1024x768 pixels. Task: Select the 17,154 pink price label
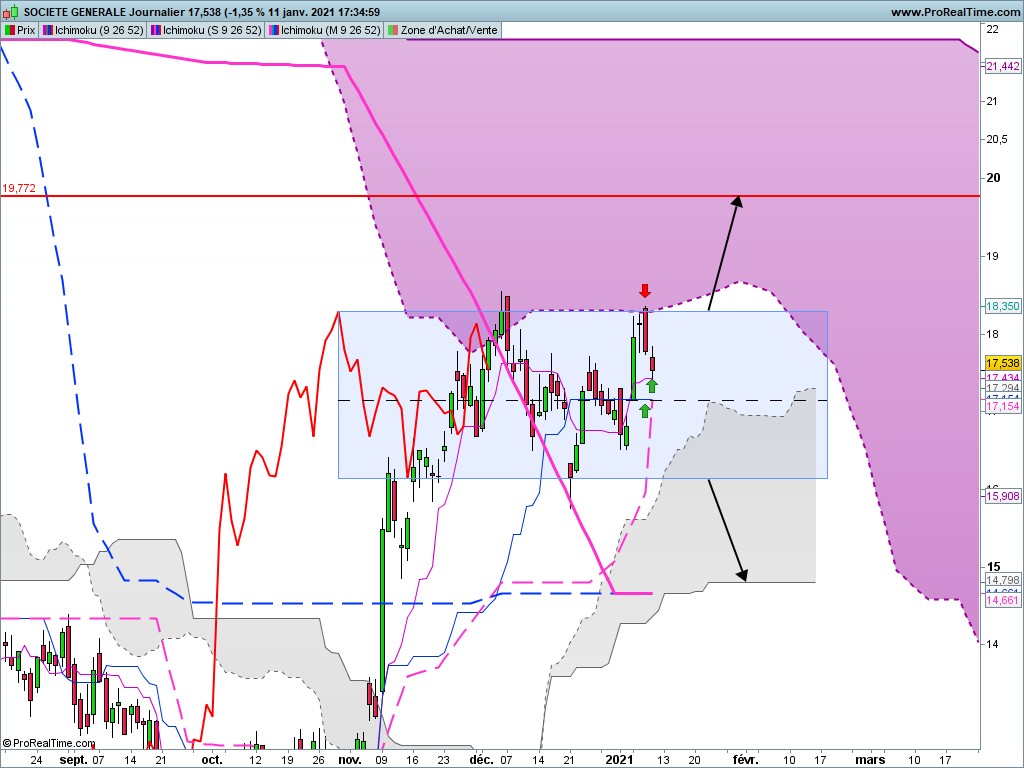point(1002,406)
